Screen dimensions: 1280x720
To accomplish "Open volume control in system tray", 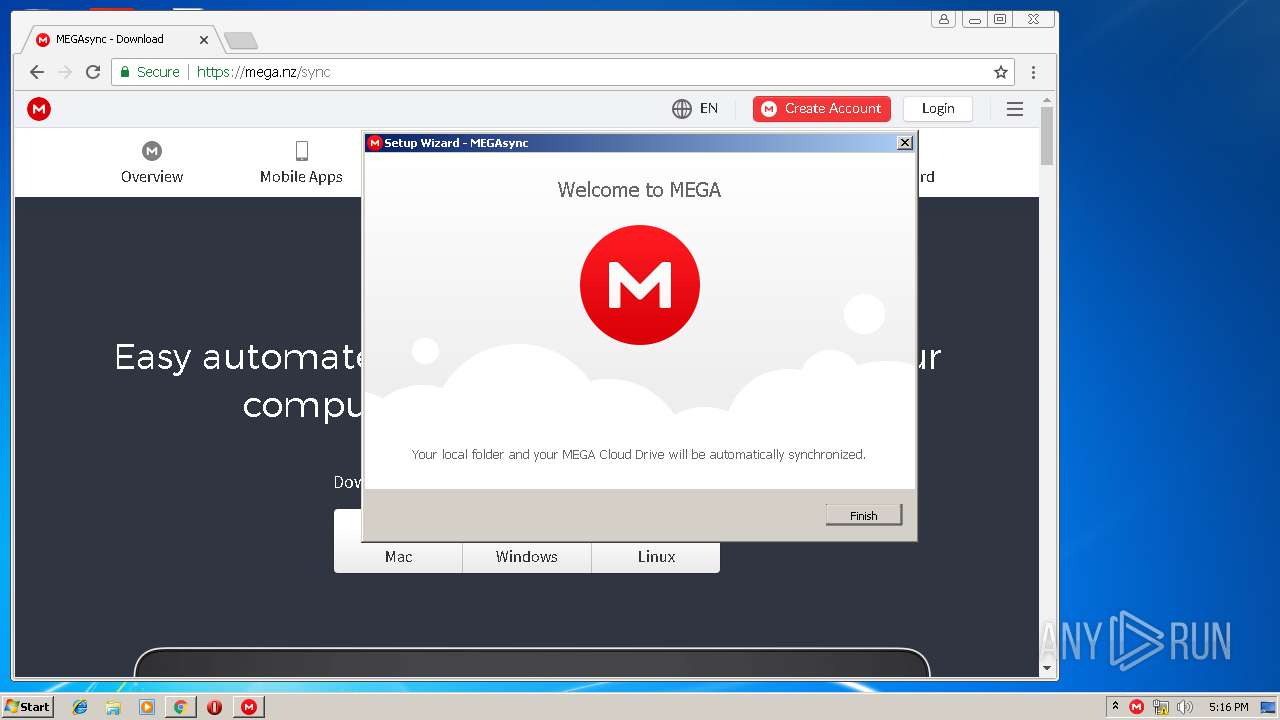I will [1185, 707].
